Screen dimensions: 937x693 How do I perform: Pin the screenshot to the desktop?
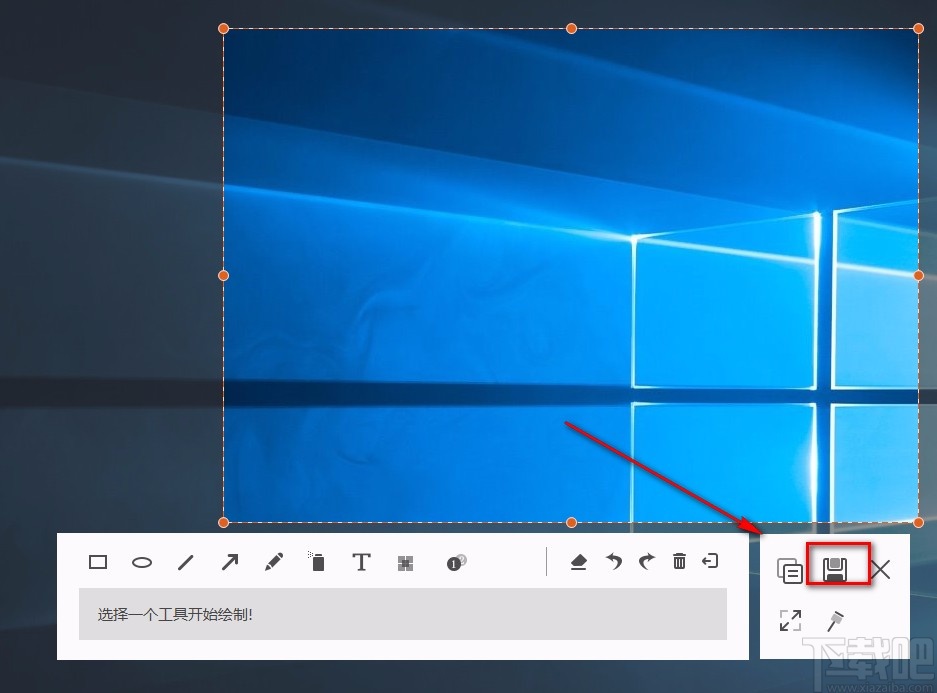[x=834, y=620]
